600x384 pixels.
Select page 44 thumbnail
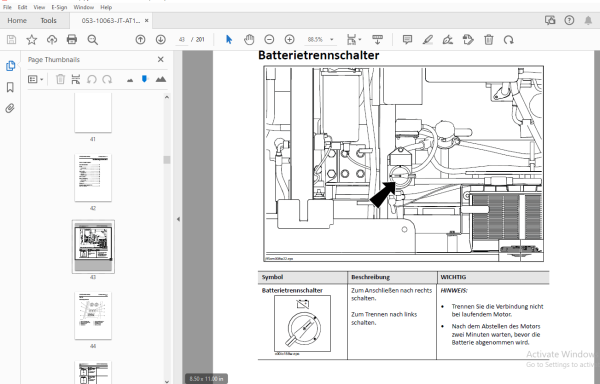(x=93, y=316)
